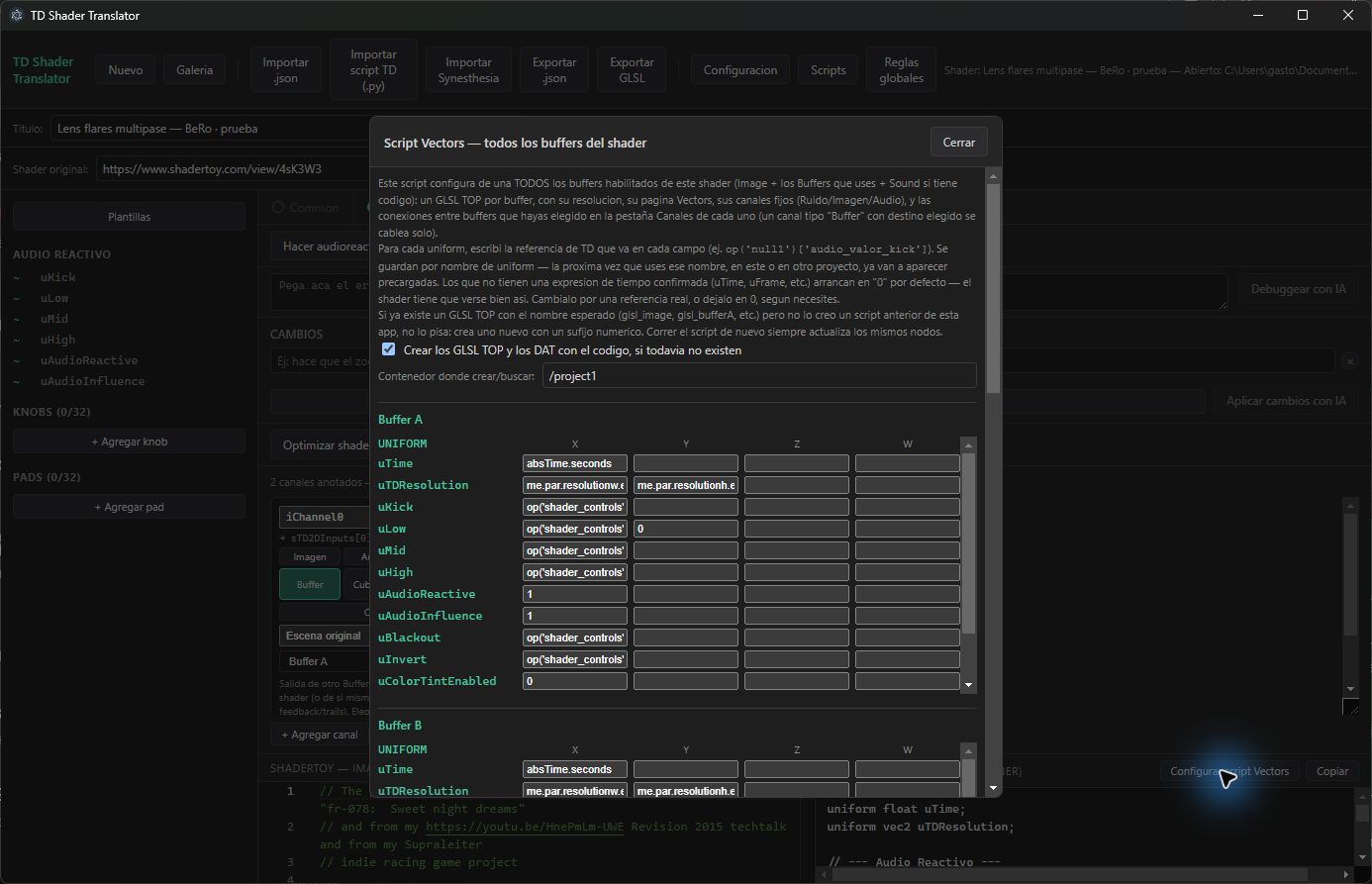The width and height of the screenshot is (1372, 884).
Task: Click Buffer A uTDResolution Y field
Action: pos(686,485)
